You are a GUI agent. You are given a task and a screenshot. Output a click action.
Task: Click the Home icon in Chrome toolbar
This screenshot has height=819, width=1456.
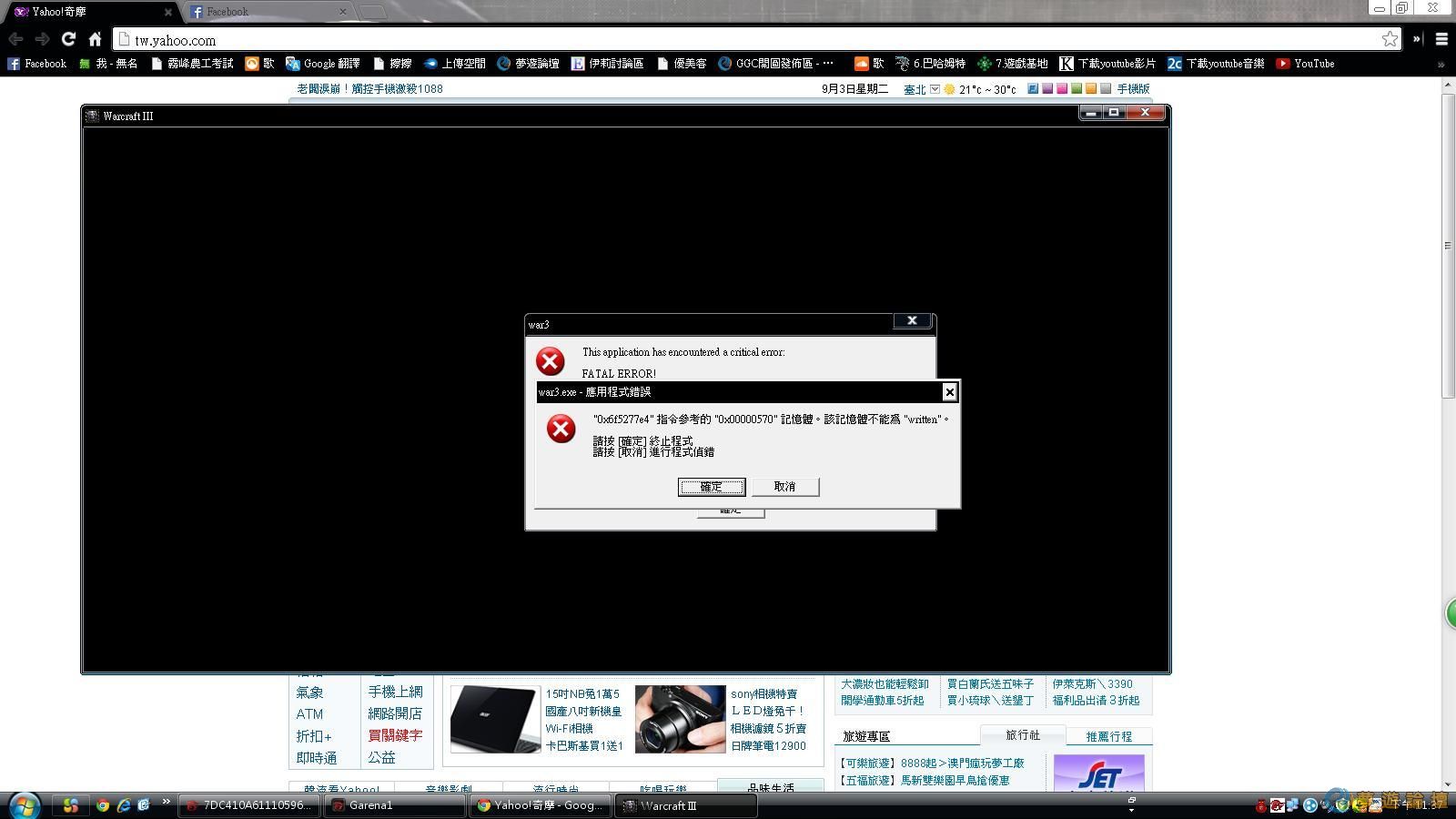[x=95, y=39]
